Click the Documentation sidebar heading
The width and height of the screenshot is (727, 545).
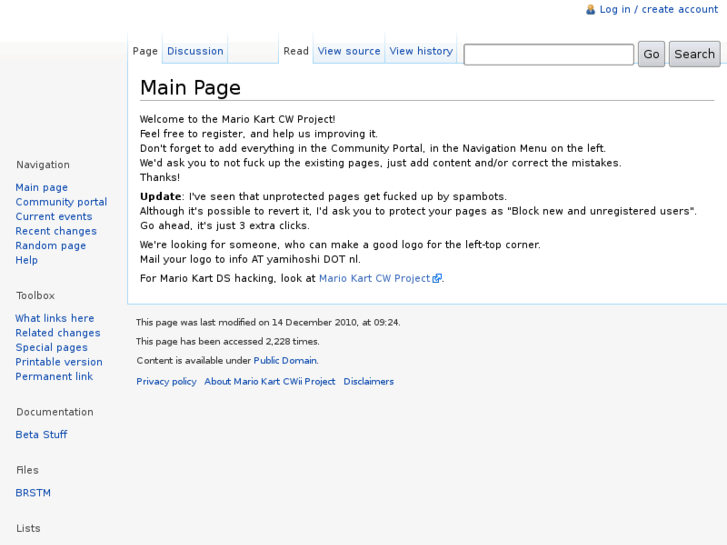point(55,412)
